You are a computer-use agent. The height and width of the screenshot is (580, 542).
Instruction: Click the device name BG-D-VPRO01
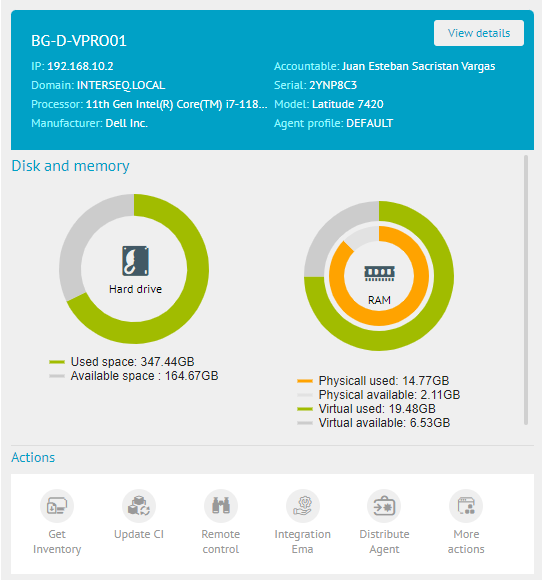click(x=79, y=41)
